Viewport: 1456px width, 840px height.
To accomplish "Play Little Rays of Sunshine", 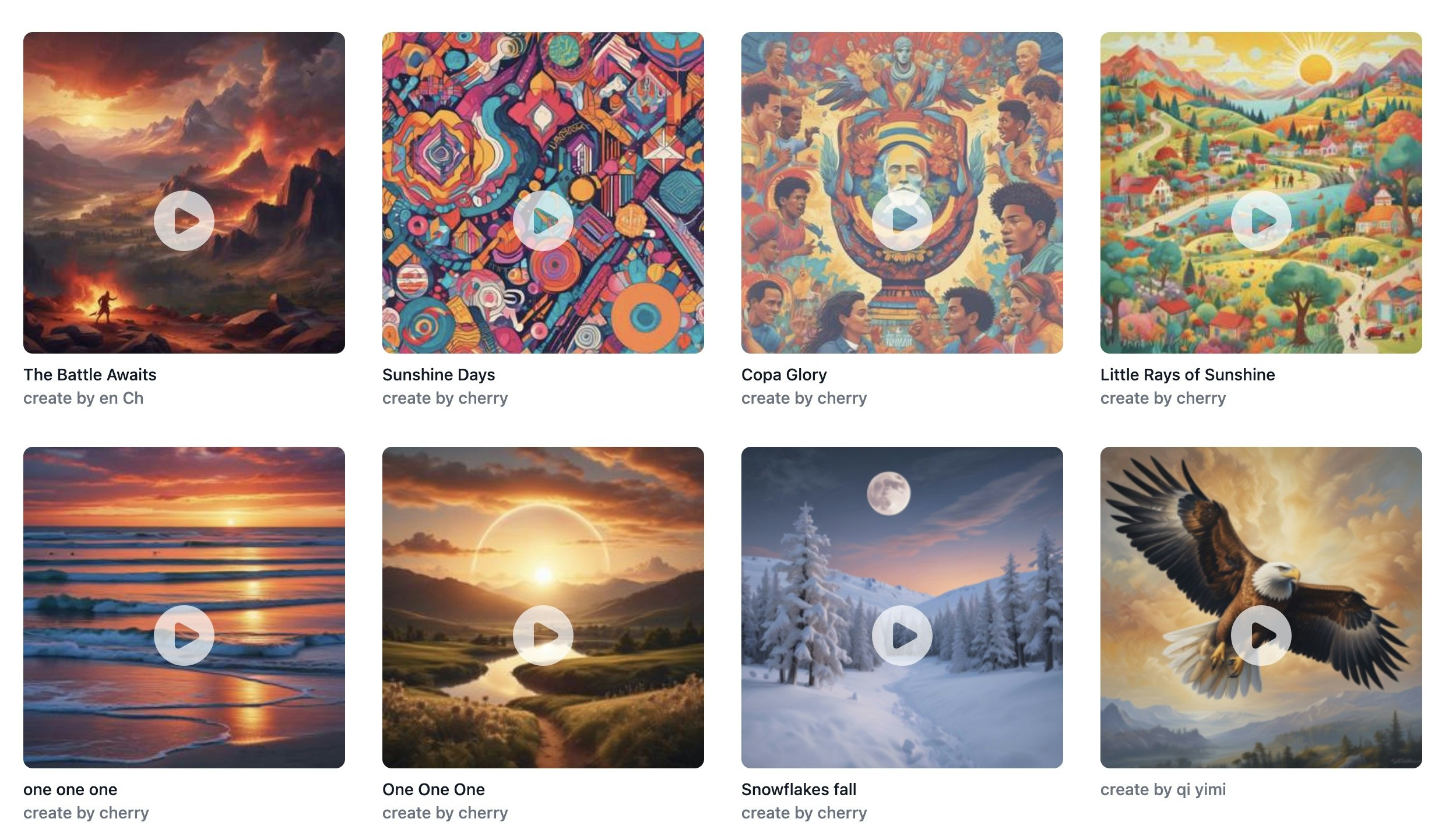I will 1261,221.
